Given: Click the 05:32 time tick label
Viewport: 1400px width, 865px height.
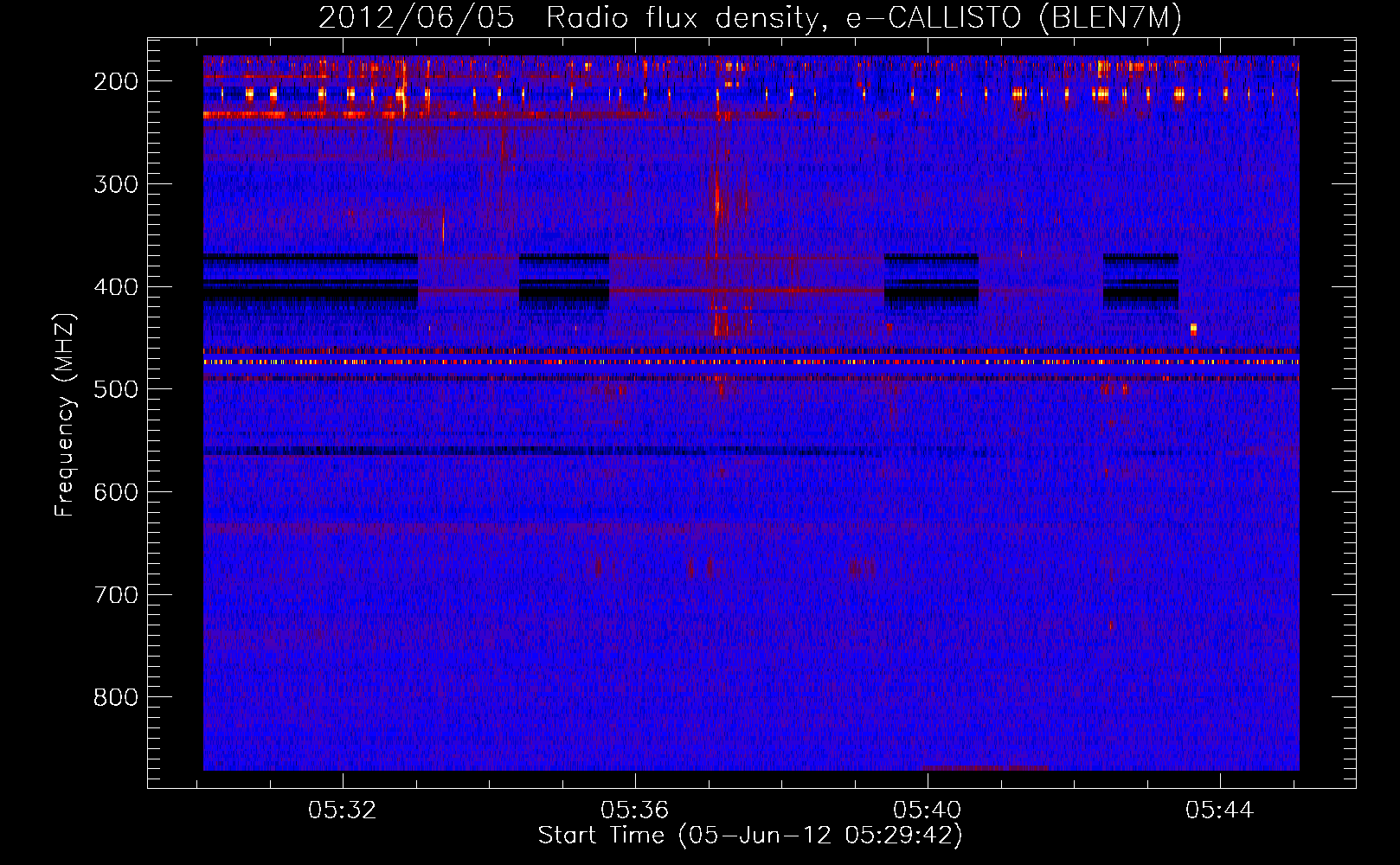Looking at the screenshot, I should (343, 811).
